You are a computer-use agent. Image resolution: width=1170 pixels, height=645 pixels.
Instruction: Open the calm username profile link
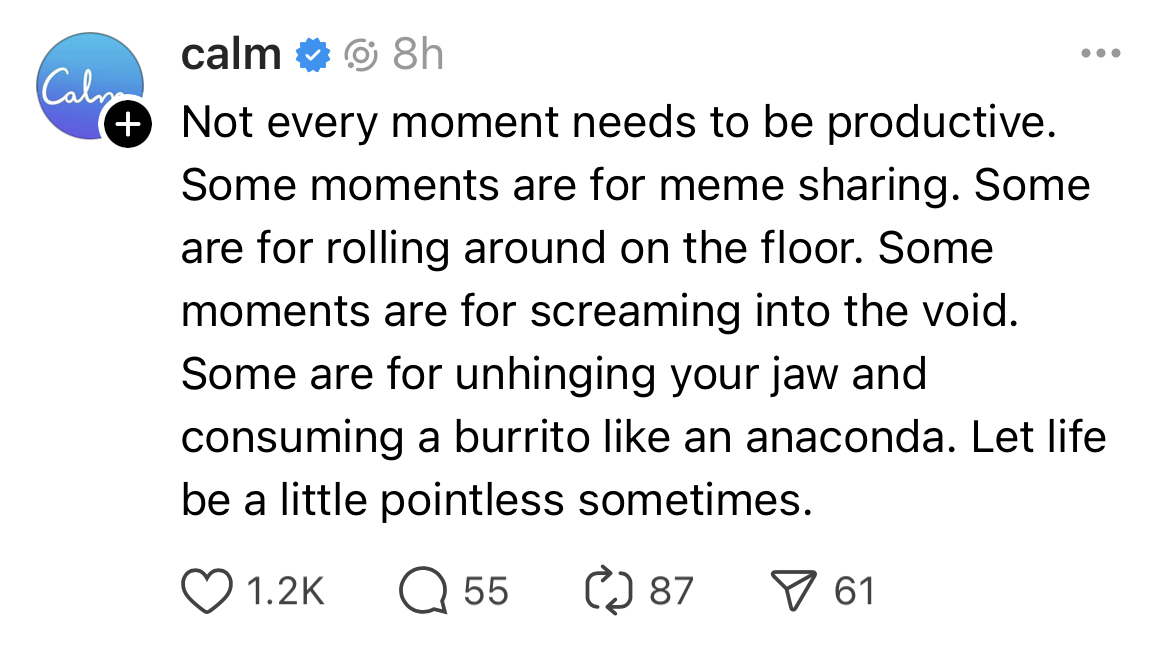tap(231, 54)
